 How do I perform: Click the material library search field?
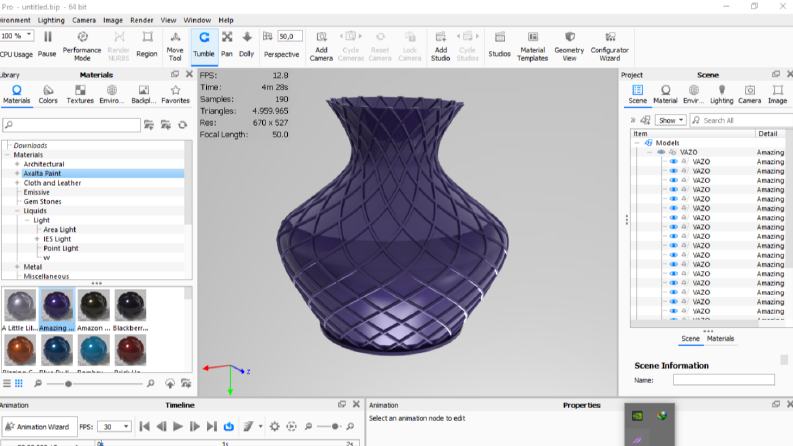point(71,125)
